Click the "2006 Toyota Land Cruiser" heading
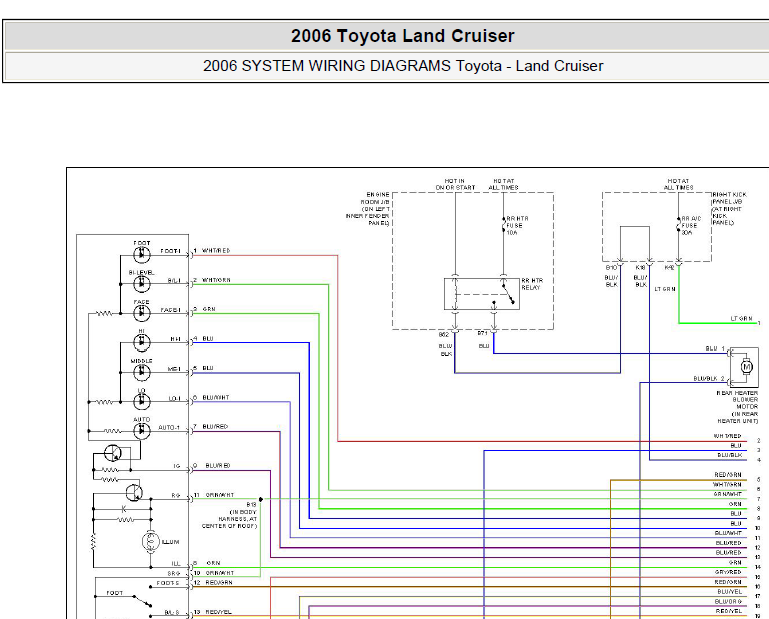This screenshot has width=769, height=619. pyautogui.click(x=402, y=36)
